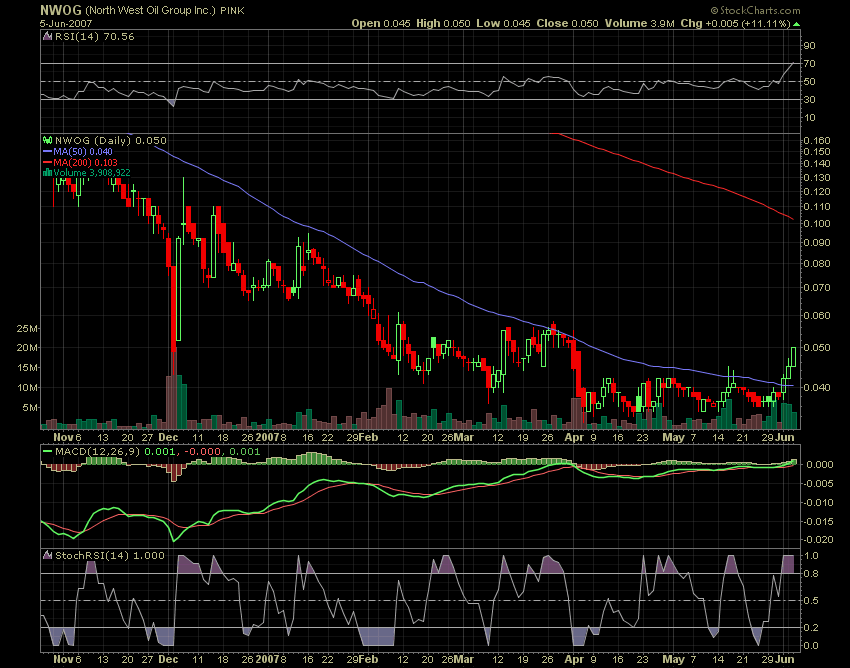Click the 90 level on the RSI axis
The image size is (850, 668).
(810, 46)
